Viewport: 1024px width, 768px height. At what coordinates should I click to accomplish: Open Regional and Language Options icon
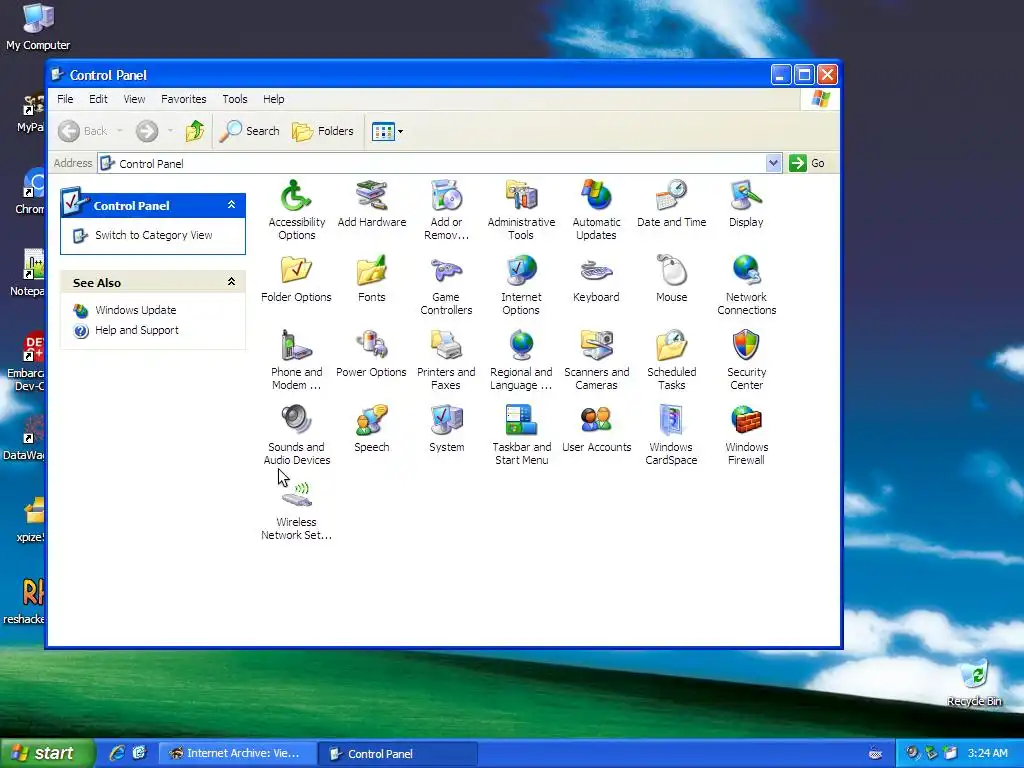pos(521,345)
